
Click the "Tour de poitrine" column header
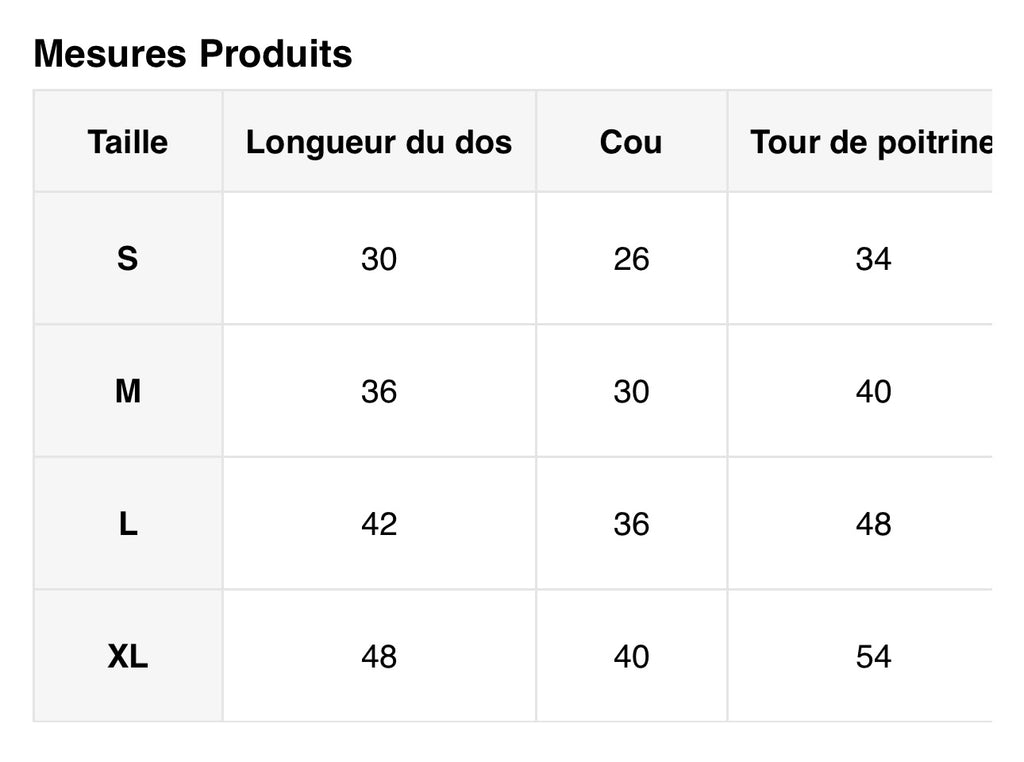coord(871,142)
